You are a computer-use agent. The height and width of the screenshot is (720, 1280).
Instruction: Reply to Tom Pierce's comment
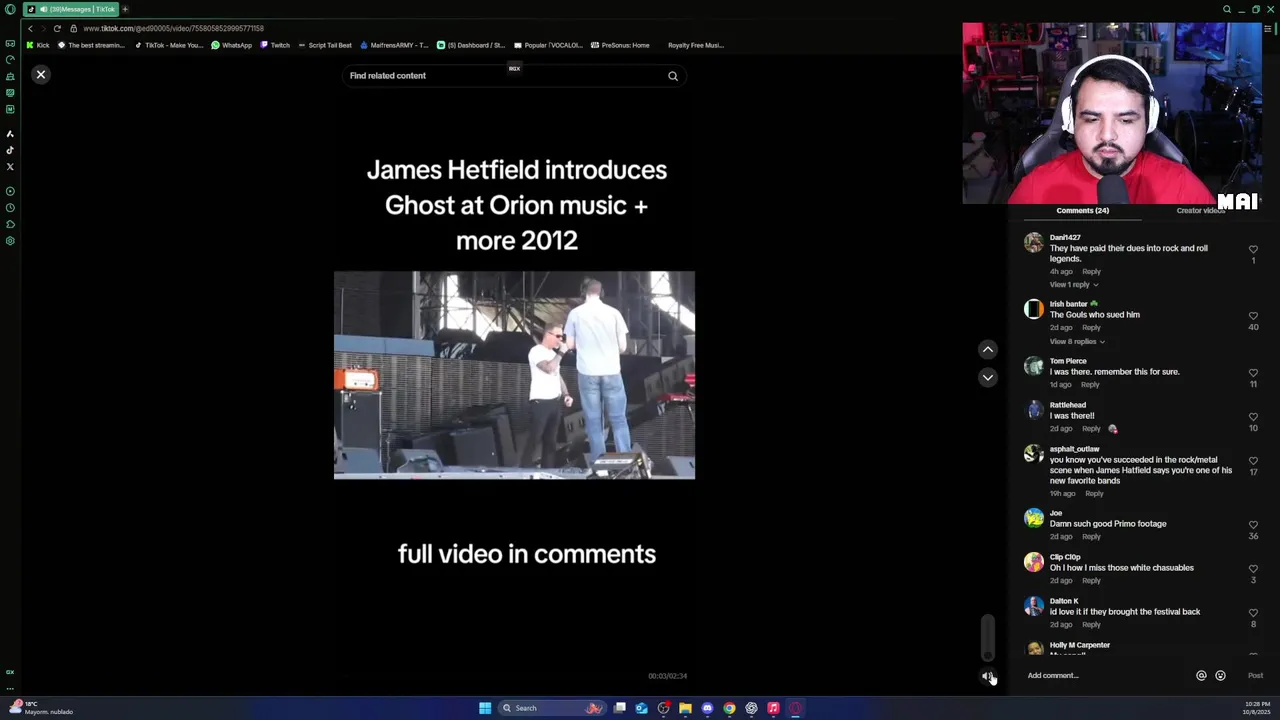click(x=1090, y=385)
